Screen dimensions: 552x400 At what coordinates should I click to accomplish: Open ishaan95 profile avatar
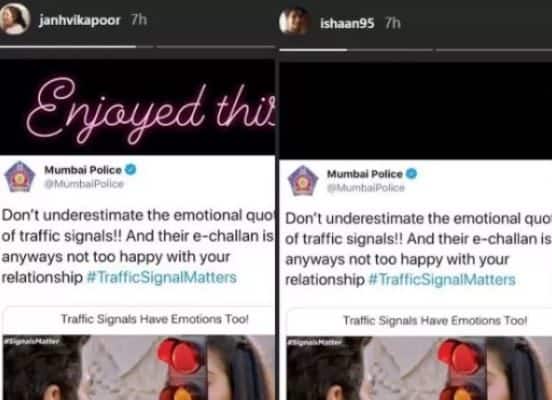click(x=294, y=21)
